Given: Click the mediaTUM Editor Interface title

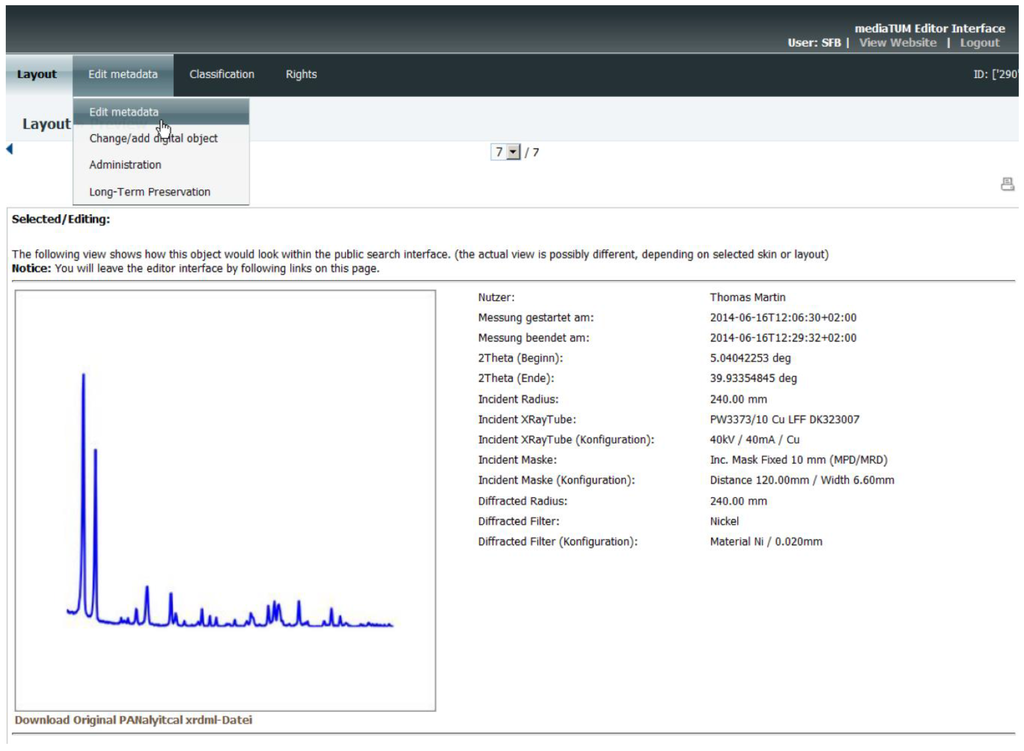Looking at the screenshot, I should [x=929, y=28].
